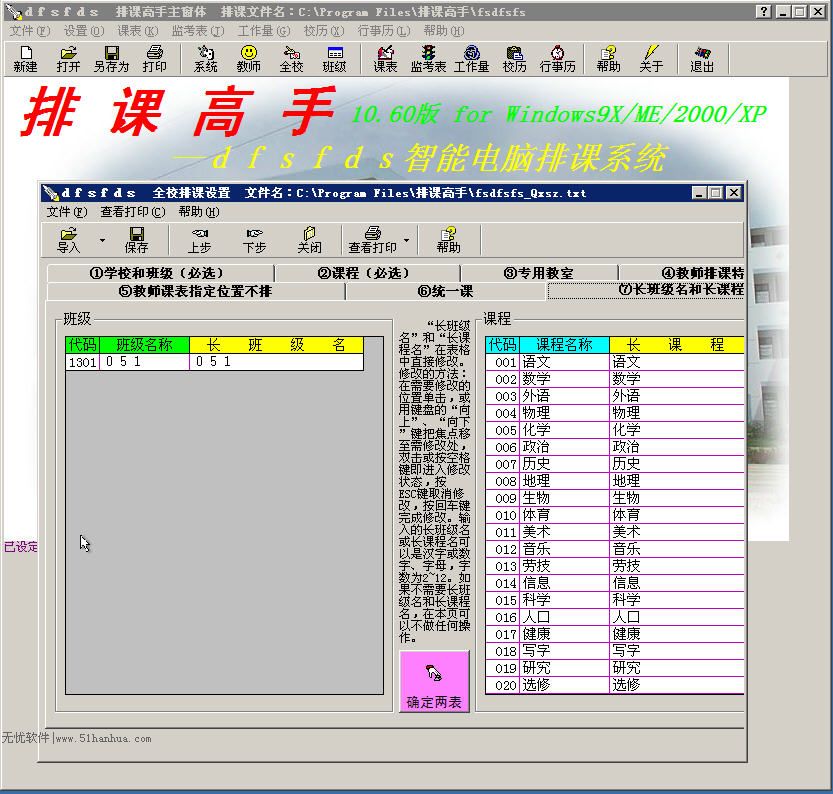Click the 工作量 (Workload) icon
Image resolution: width=833 pixels, height=794 pixels.
point(469,58)
